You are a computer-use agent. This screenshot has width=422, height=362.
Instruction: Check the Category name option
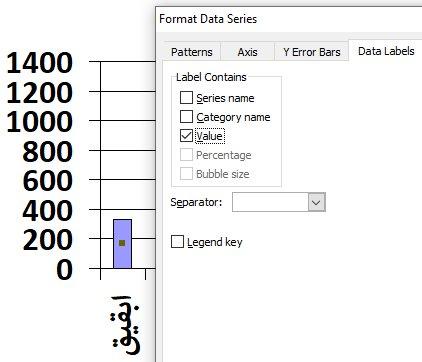tap(186, 117)
